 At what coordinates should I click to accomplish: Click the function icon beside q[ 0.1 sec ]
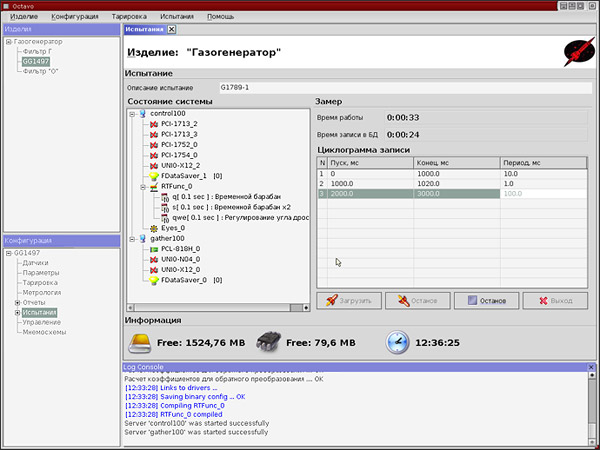click(x=165, y=197)
